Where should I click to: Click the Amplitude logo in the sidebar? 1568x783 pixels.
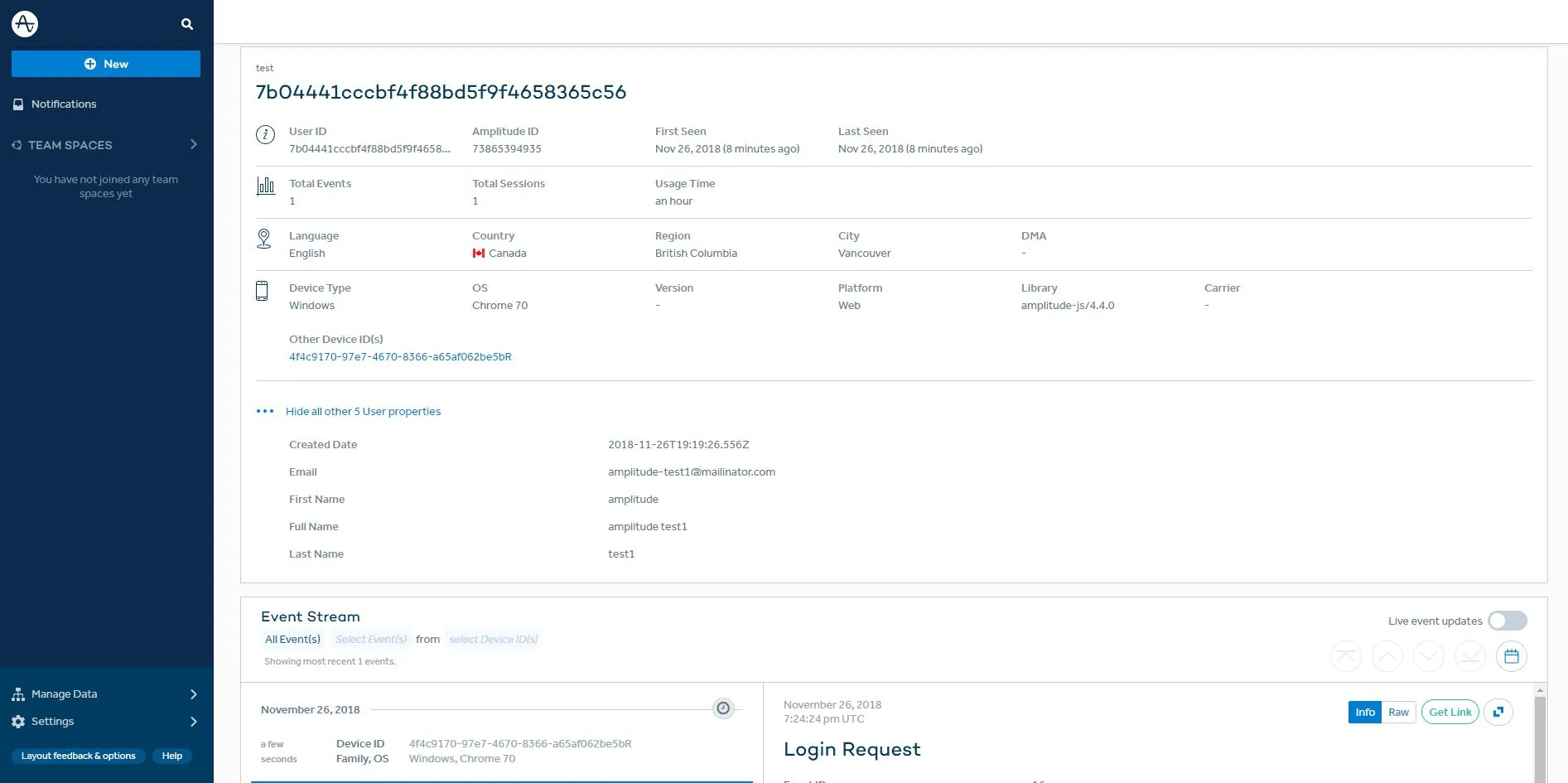pos(24,23)
